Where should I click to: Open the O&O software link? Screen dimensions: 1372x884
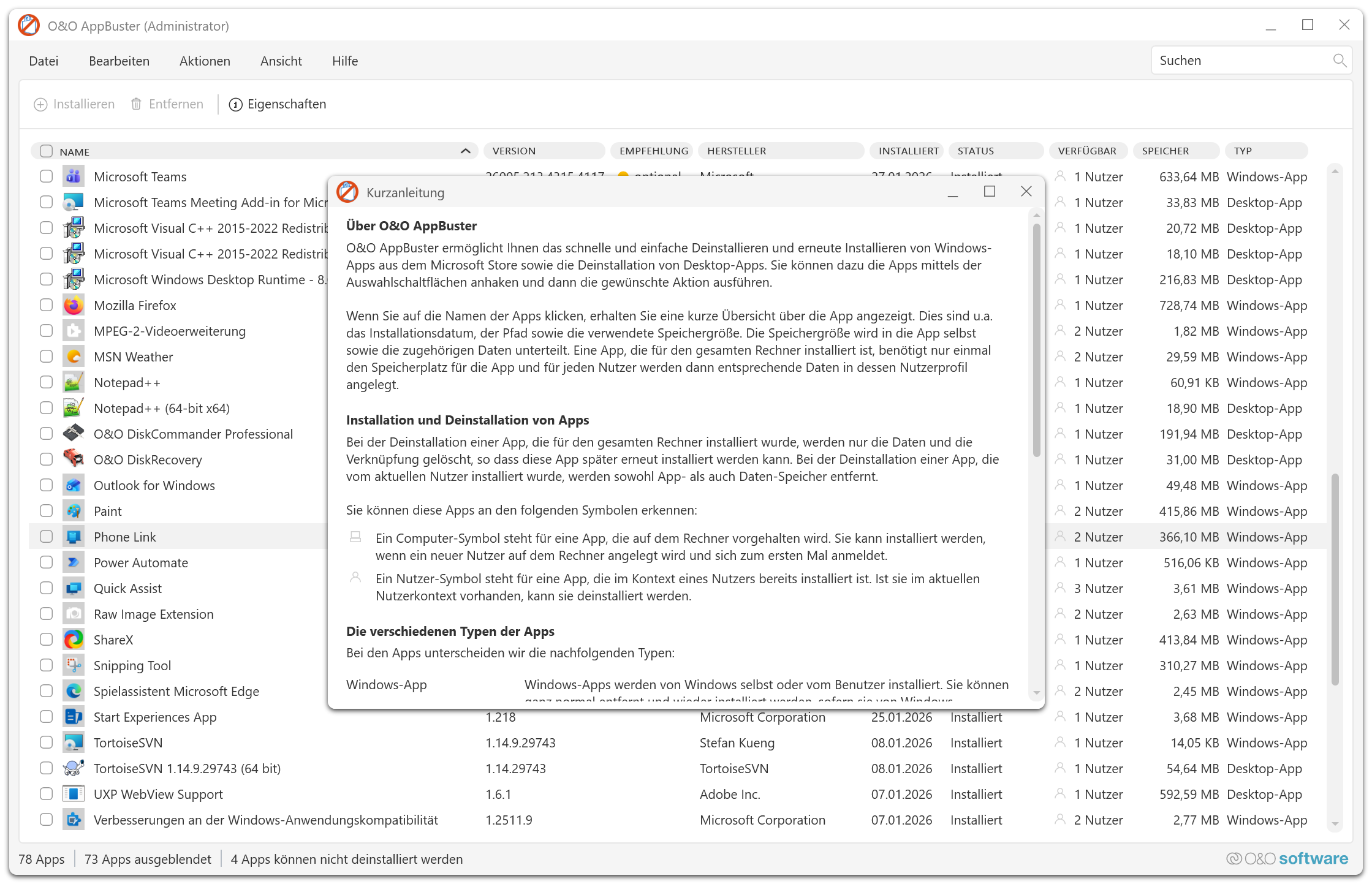[x=1287, y=859]
